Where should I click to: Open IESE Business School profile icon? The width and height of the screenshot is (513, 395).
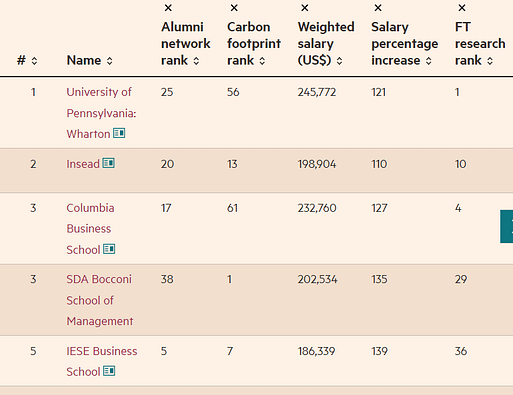[109, 371]
